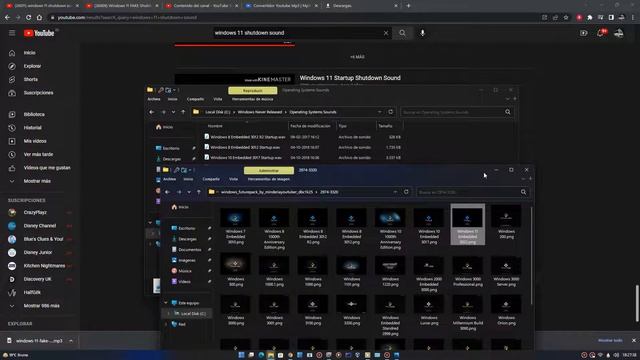Image resolution: width=640 pixels, height=360 pixels.
Task: Sort by Fecha de modificación column
Action: [x=311, y=126]
